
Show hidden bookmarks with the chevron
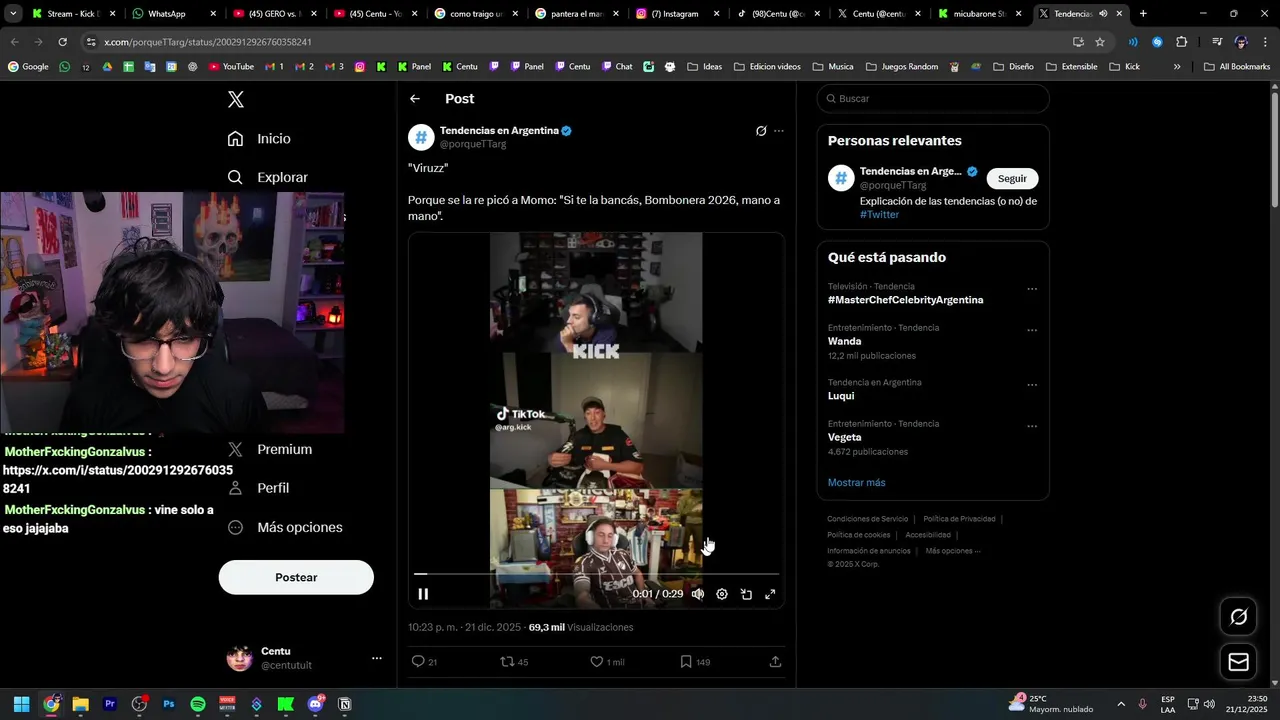1177,67
